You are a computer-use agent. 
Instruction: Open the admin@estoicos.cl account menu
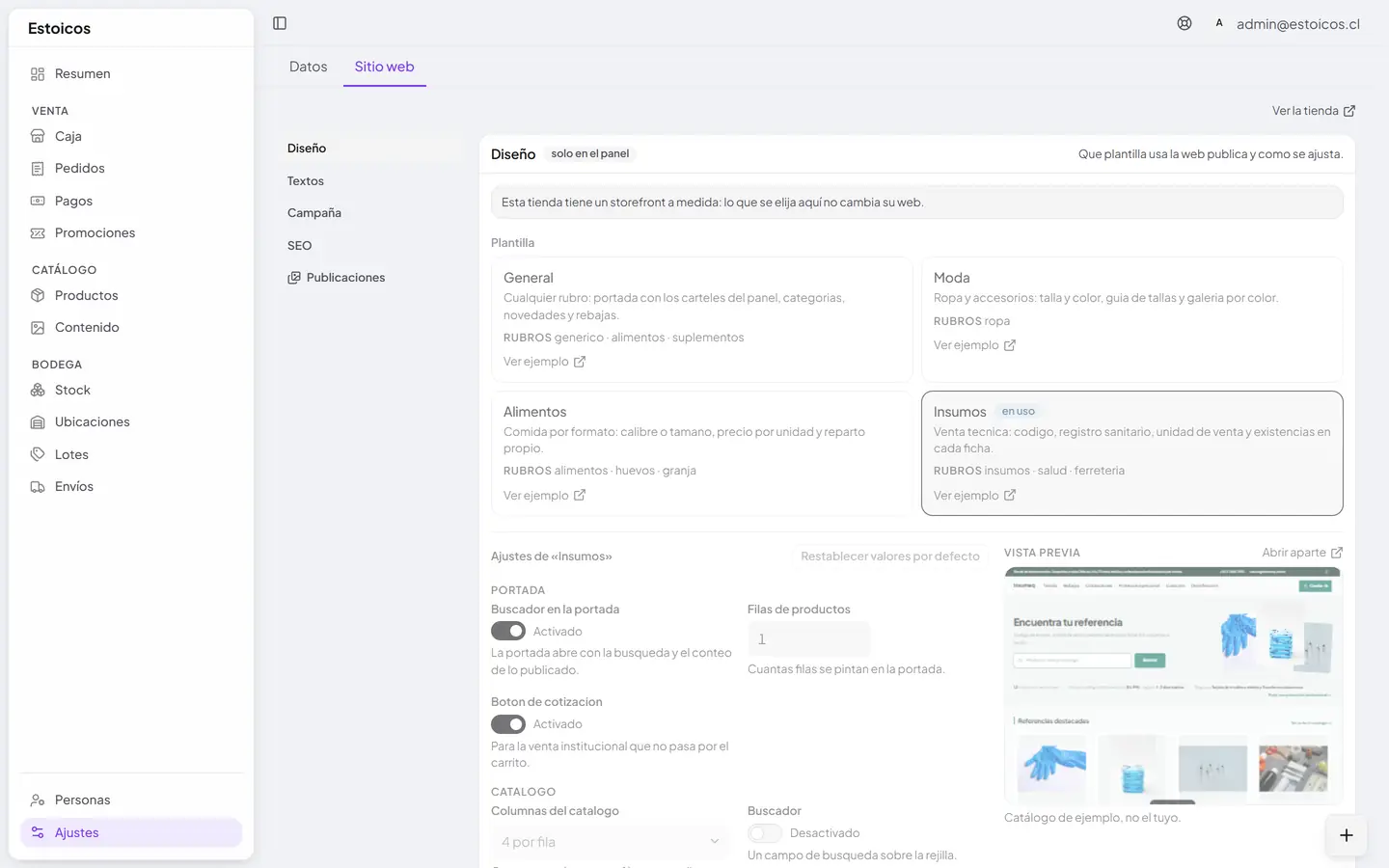[x=1286, y=24]
